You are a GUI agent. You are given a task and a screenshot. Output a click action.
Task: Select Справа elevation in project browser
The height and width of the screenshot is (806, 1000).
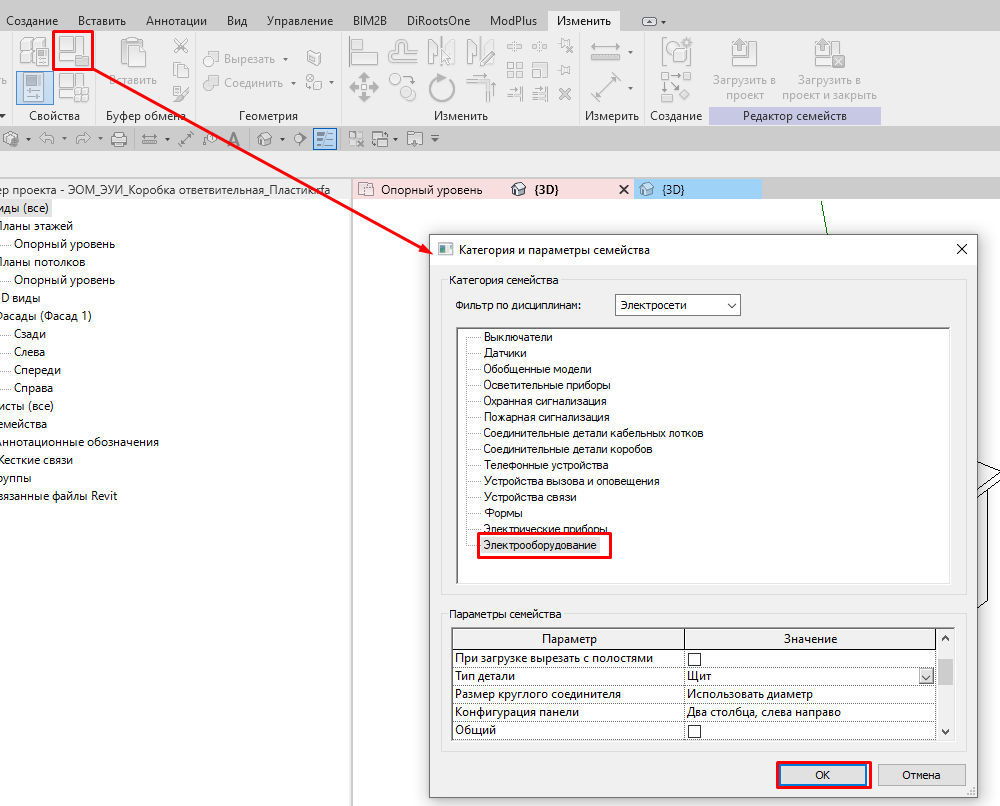(x=33, y=388)
